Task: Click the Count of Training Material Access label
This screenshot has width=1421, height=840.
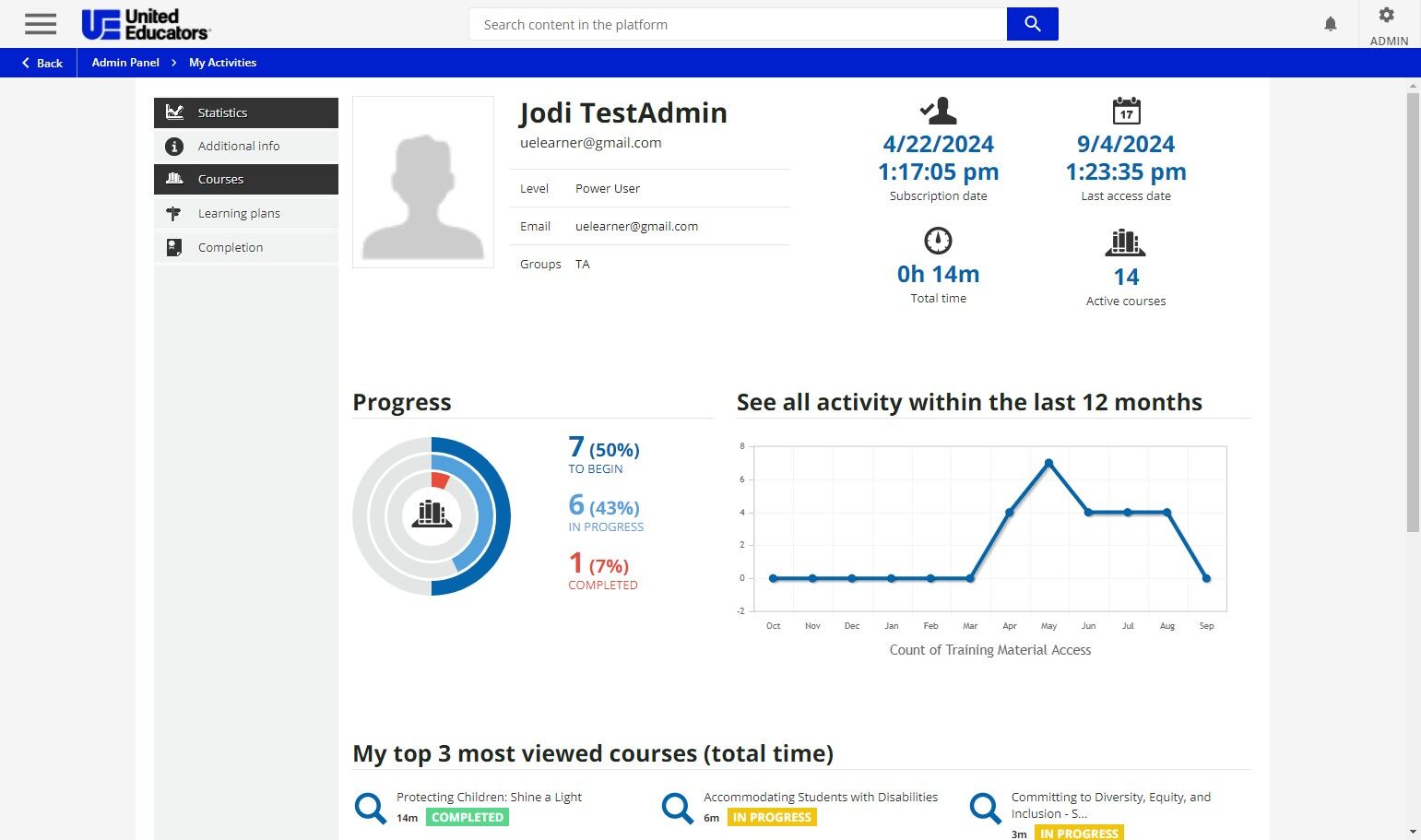Action: (990, 650)
